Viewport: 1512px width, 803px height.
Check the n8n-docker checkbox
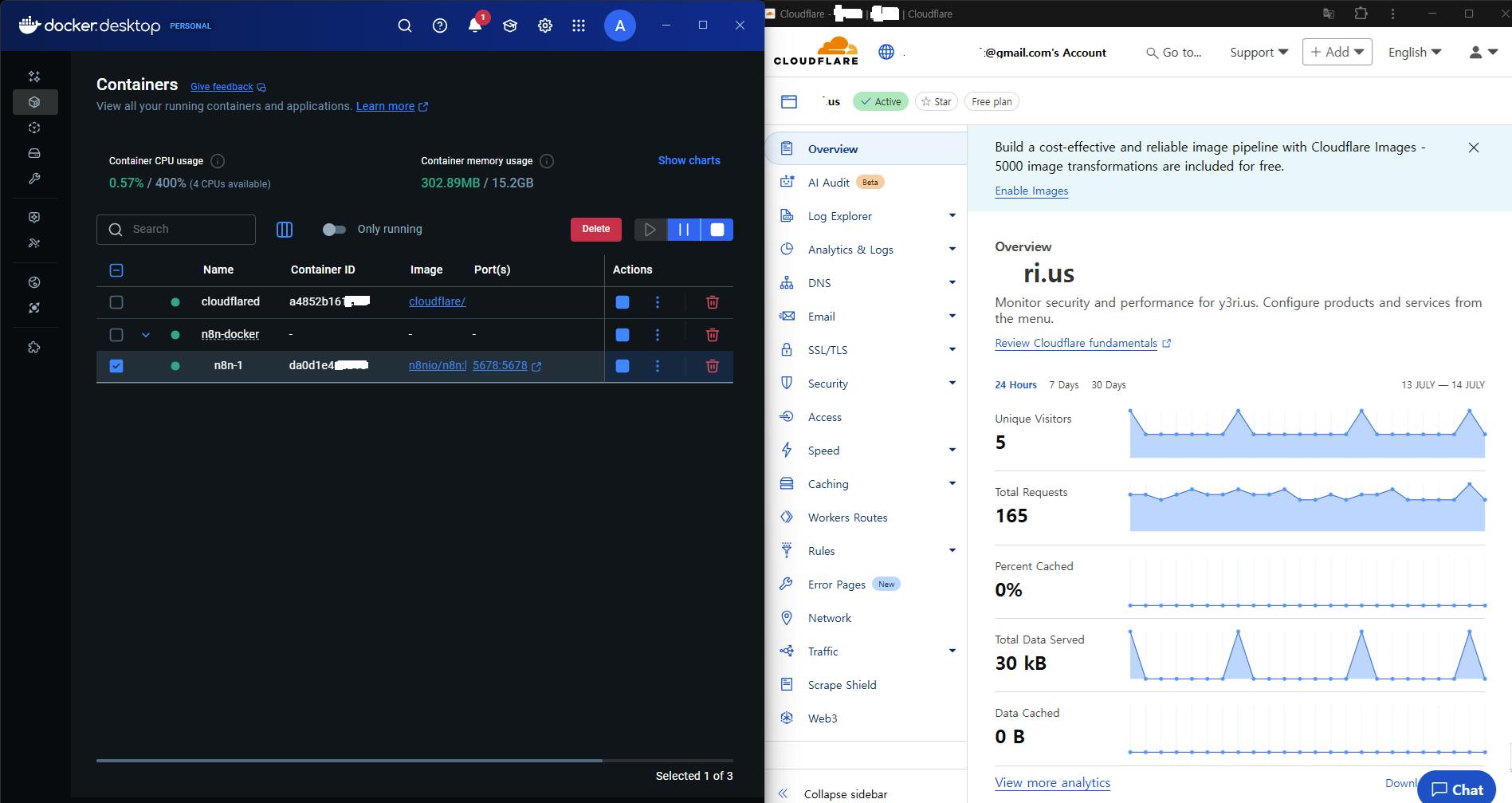tap(116, 335)
